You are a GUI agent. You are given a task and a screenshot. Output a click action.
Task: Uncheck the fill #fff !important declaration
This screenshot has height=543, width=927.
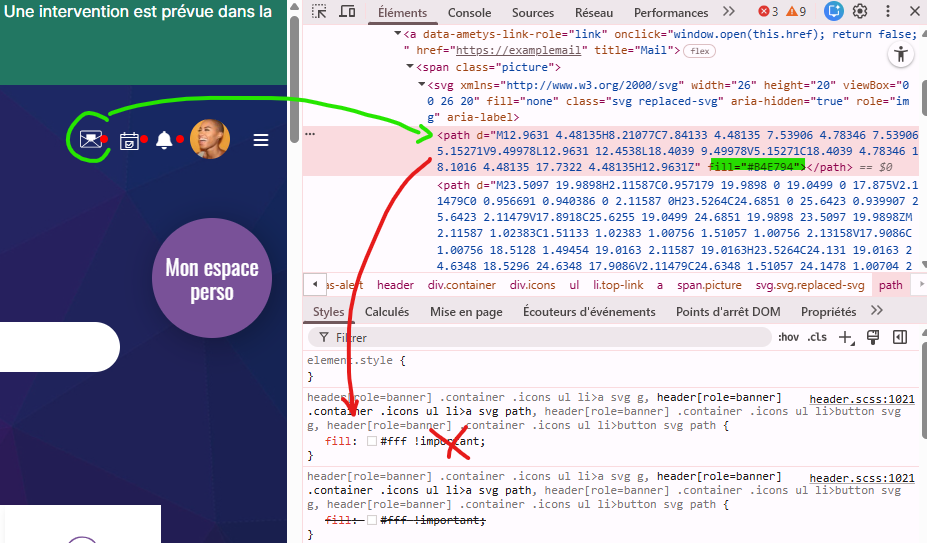tap(318, 441)
